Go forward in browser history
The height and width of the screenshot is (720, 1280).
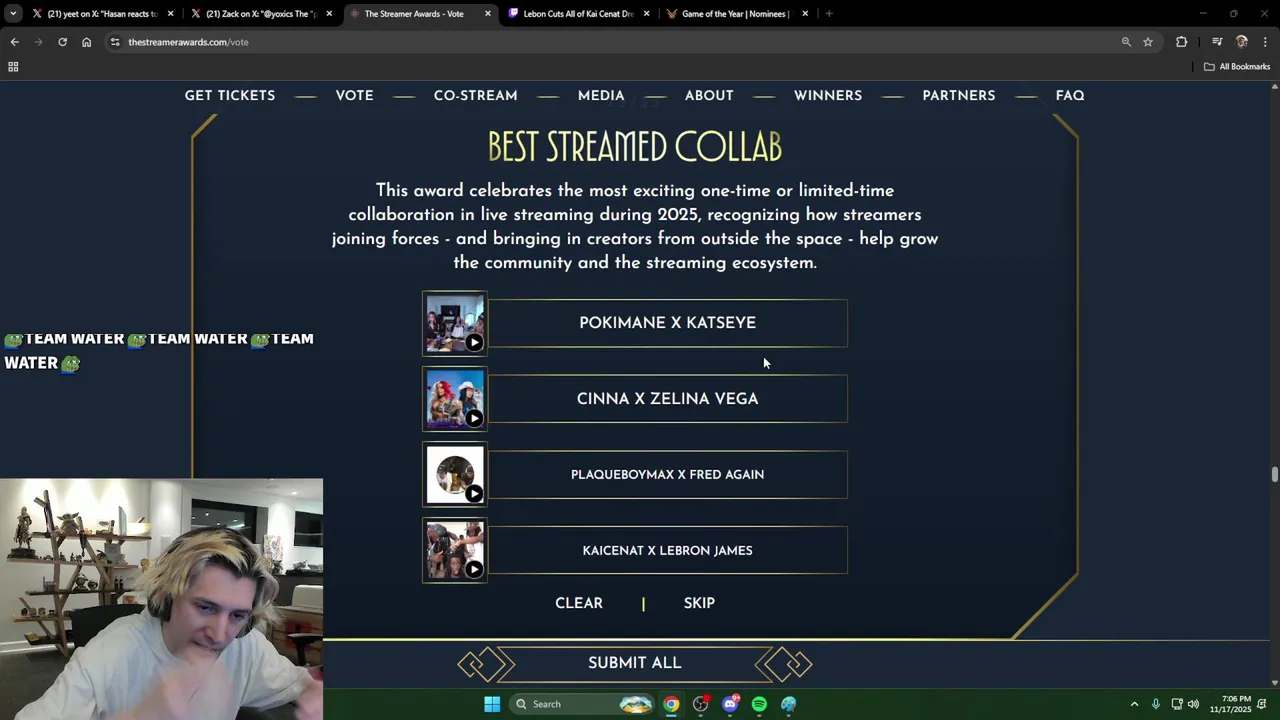click(38, 42)
